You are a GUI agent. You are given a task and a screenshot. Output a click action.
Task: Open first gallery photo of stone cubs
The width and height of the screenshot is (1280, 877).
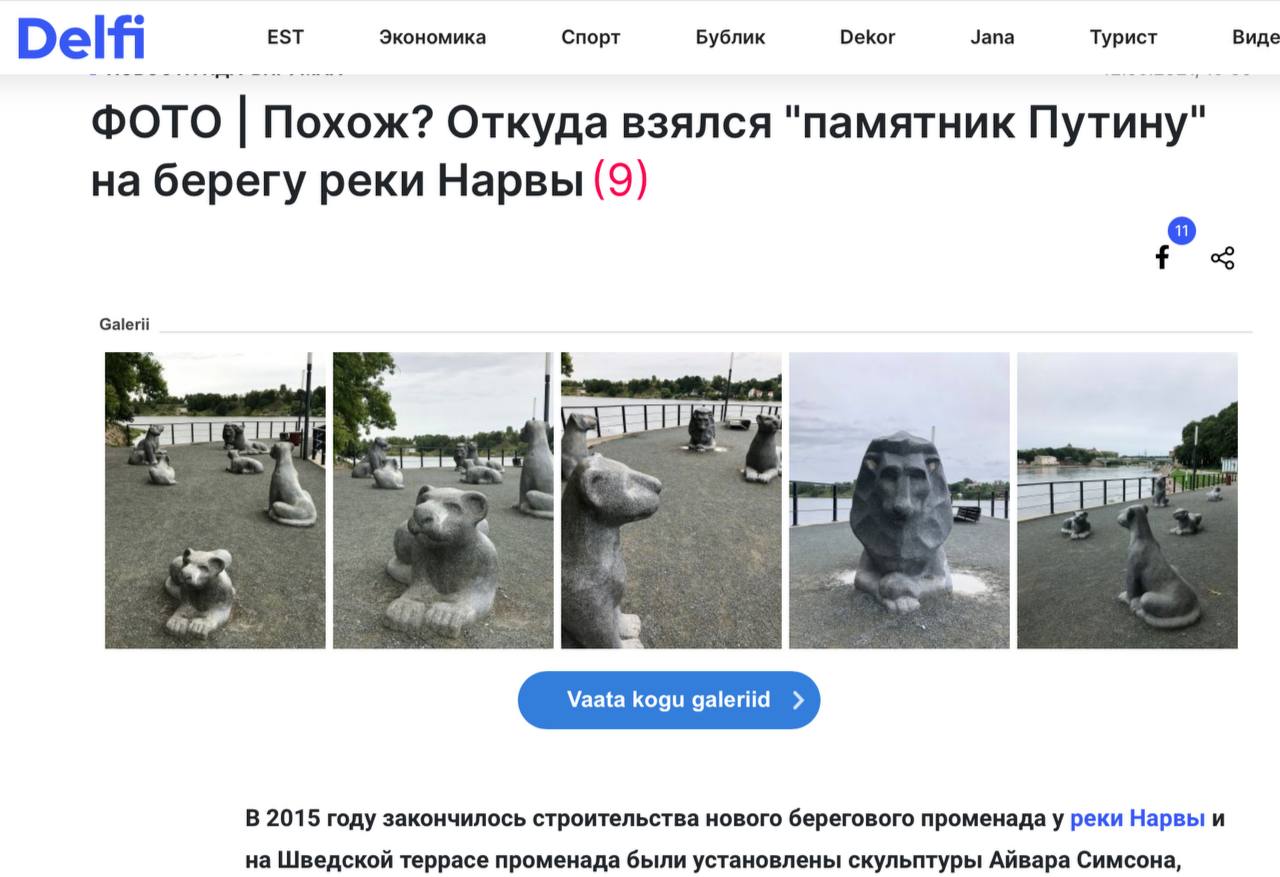point(215,500)
